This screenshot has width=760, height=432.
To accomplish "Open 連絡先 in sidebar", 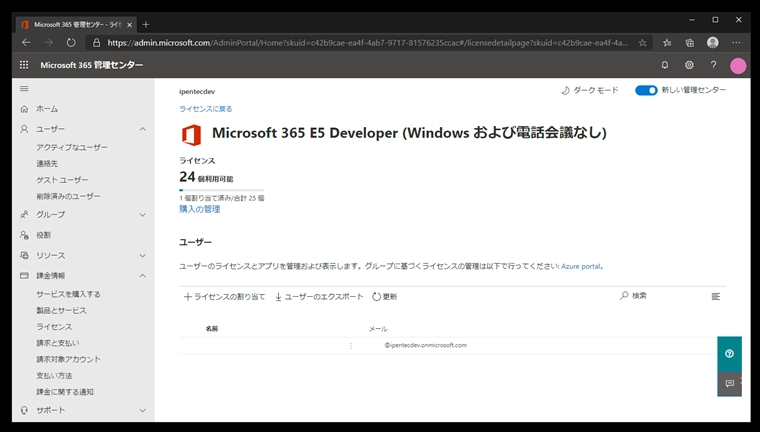I will pyautogui.click(x=47, y=163).
